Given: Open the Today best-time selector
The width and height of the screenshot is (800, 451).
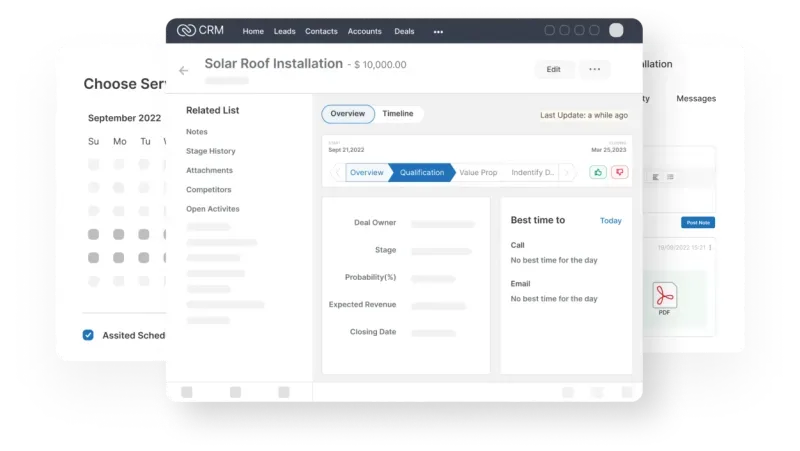Looking at the screenshot, I should pyautogui.click(x=610, y=220).
